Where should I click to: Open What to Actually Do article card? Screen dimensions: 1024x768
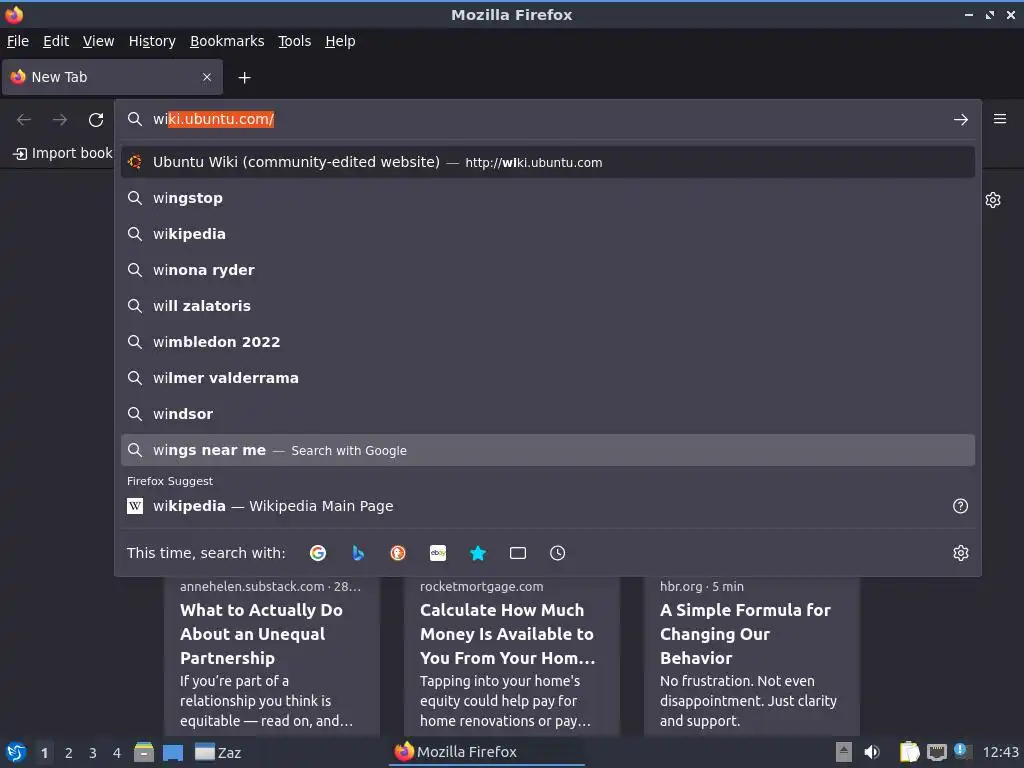[x=272, y=656]
